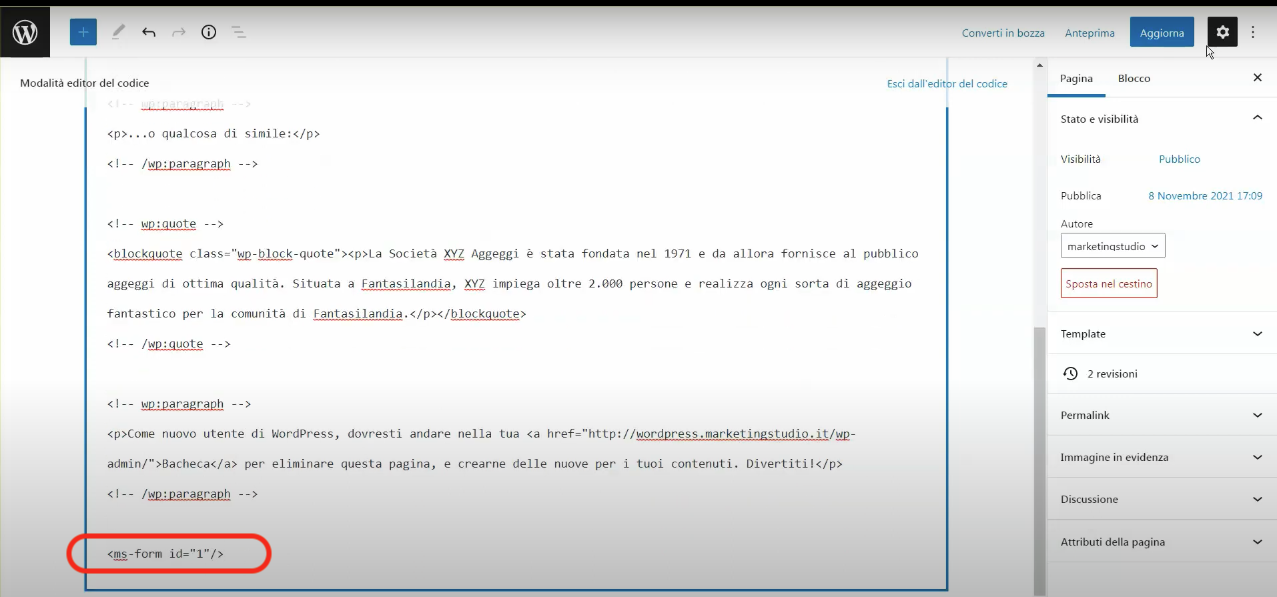Click the Aggiorna button
The image size is (1277, 597).
(x=1161, y=31)
